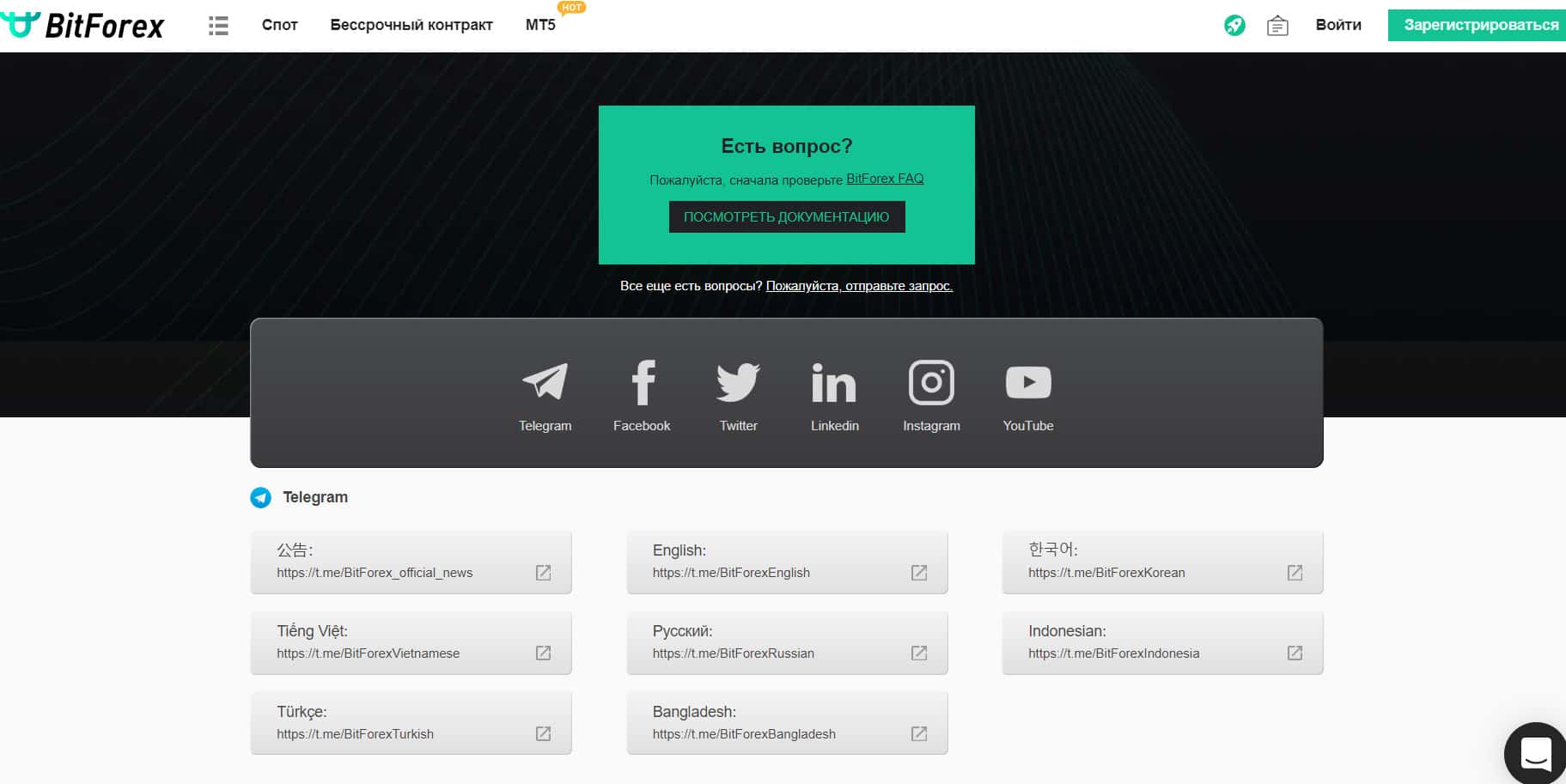Open external link icon for BitForexKorean
1566x784 pixels.
pyautogui.click(x=1295, y=573)
